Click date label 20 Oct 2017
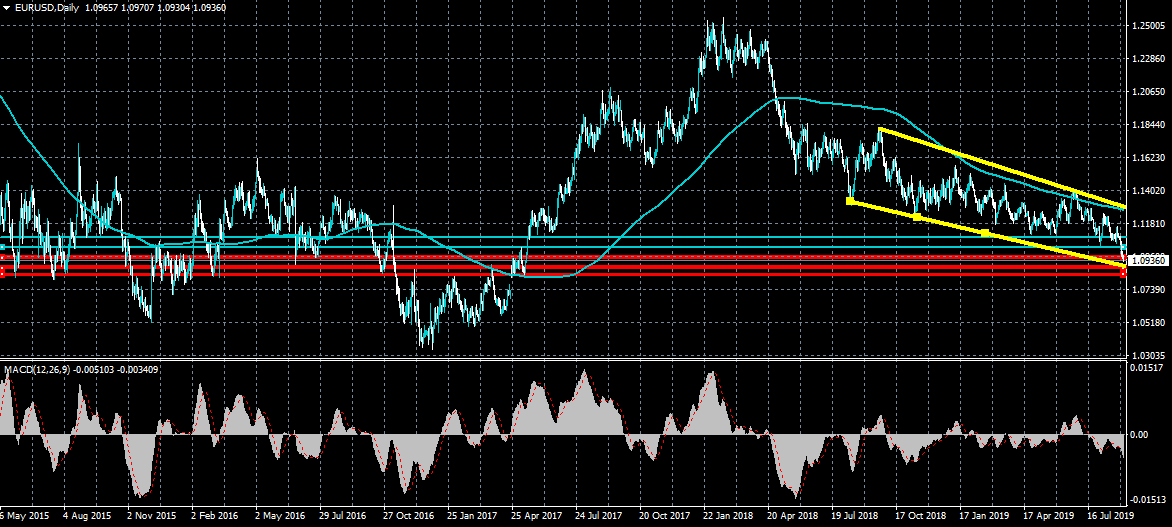 (x=664, y=516)
